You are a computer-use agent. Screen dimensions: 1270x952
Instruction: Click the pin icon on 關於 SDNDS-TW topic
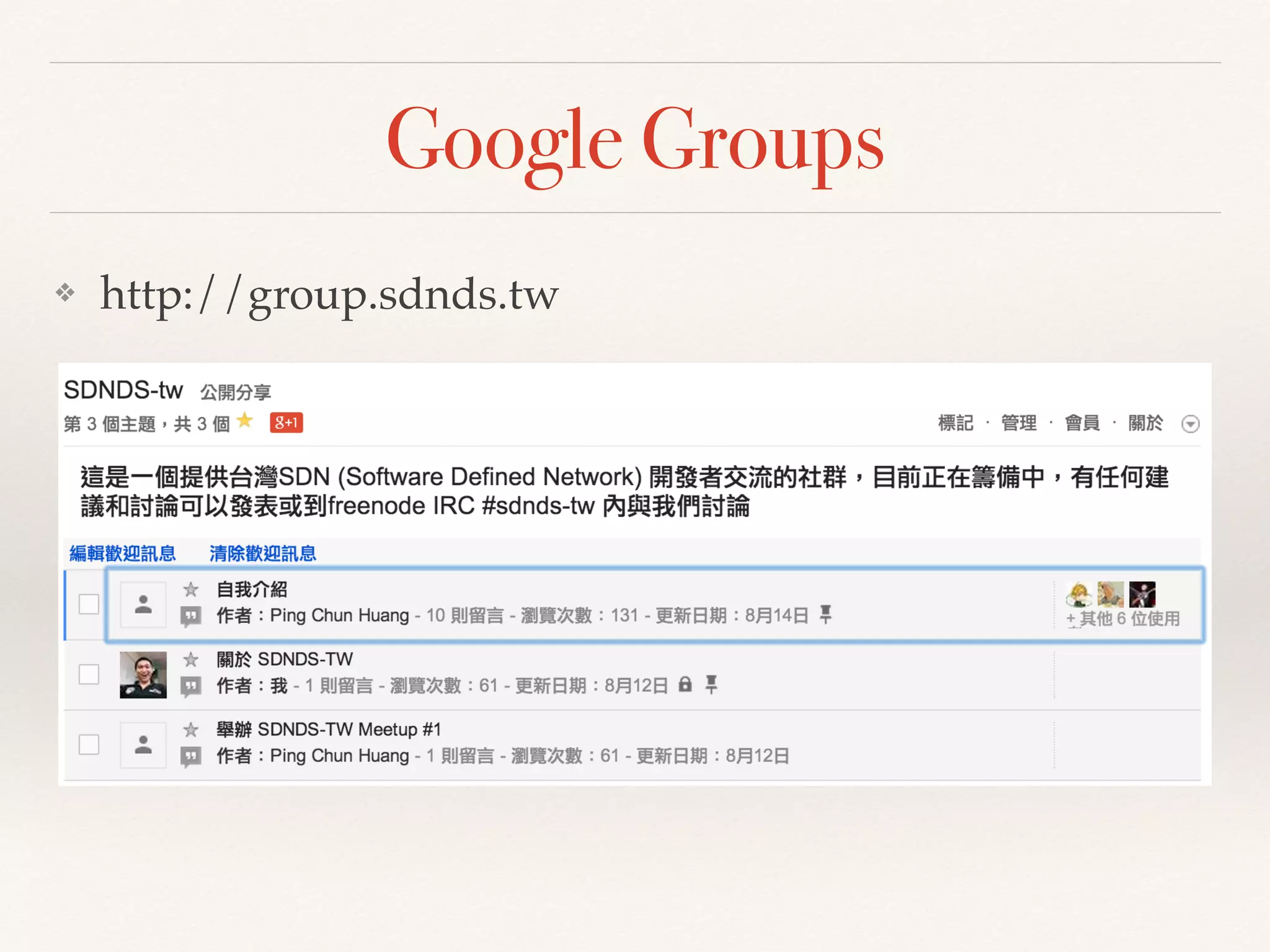click(711, 684)
